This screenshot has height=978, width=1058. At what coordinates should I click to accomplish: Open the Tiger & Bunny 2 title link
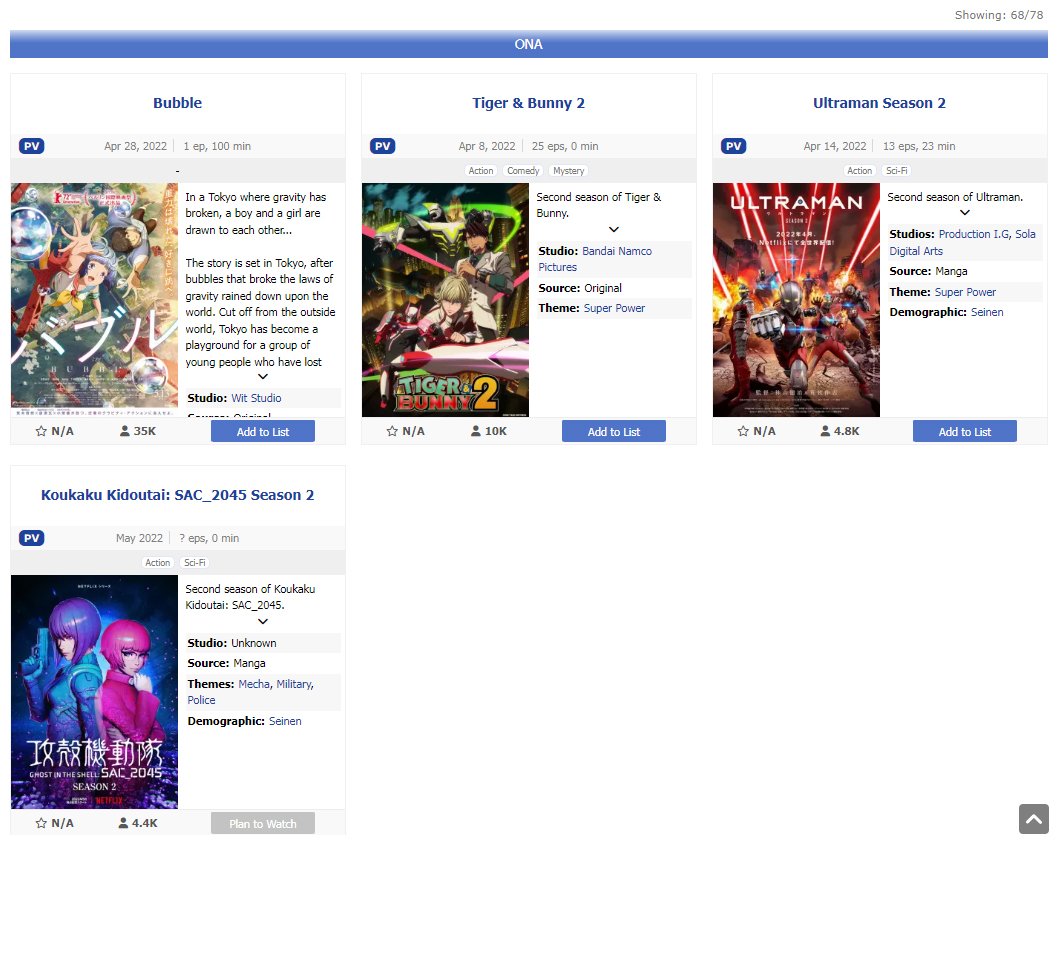528,103
